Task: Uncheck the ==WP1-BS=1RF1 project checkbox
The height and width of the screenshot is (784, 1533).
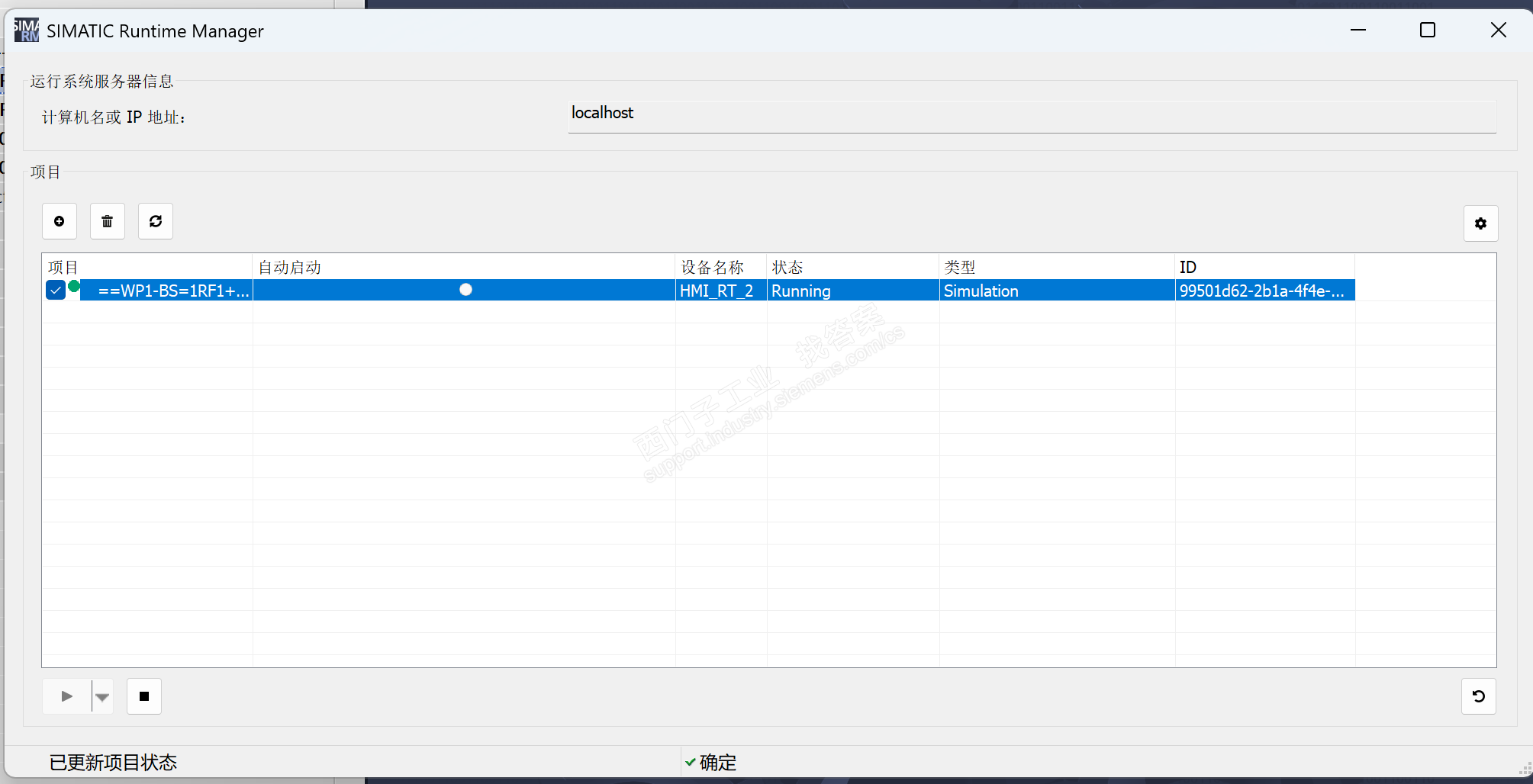Action: [x=56, y=291]
